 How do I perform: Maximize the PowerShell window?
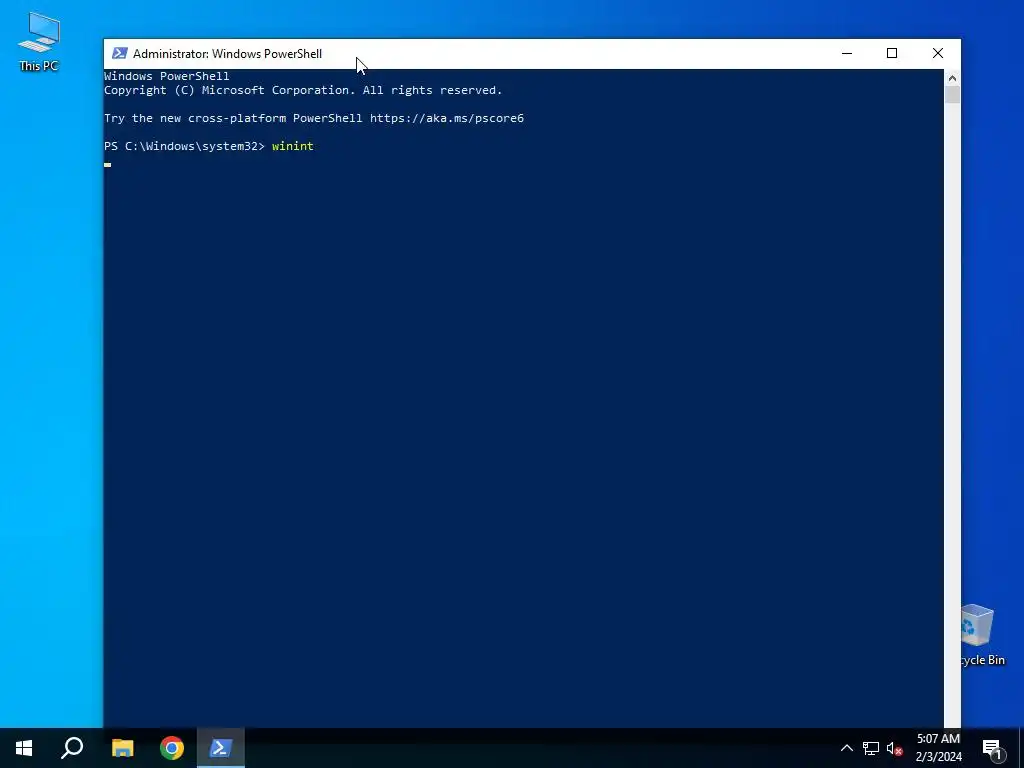coord(892,54)
